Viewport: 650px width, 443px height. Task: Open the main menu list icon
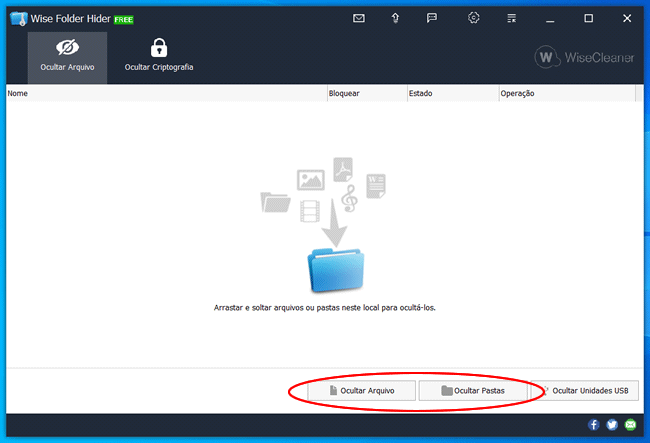[x=512, y=18]
